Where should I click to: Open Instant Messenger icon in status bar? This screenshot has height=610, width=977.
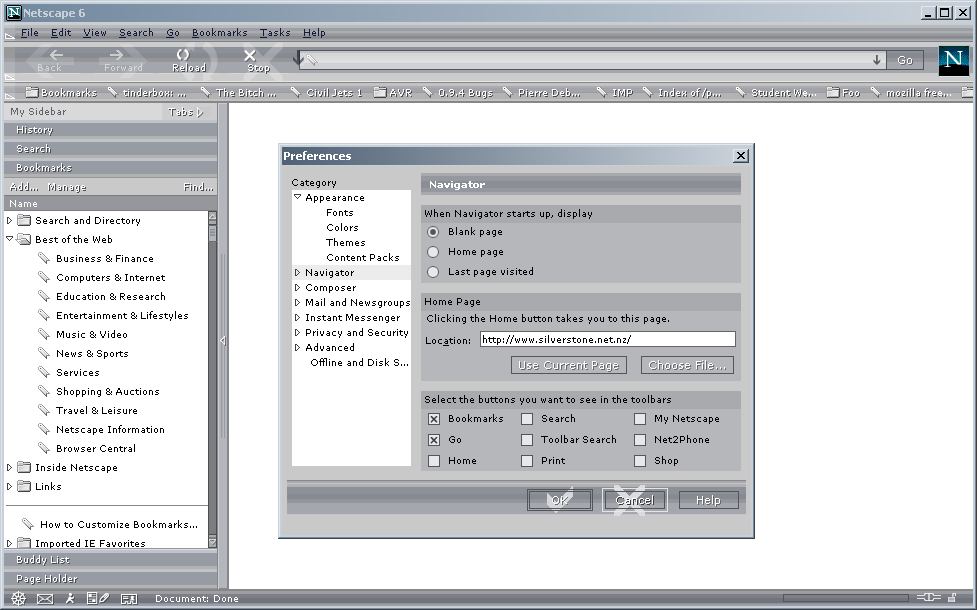coord(70,599)
